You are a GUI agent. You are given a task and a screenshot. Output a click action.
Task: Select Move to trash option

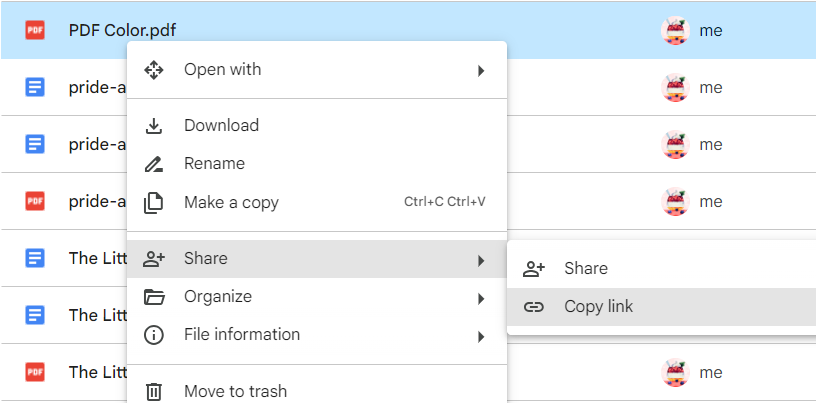pyautogui.click(x=235, y=391)
